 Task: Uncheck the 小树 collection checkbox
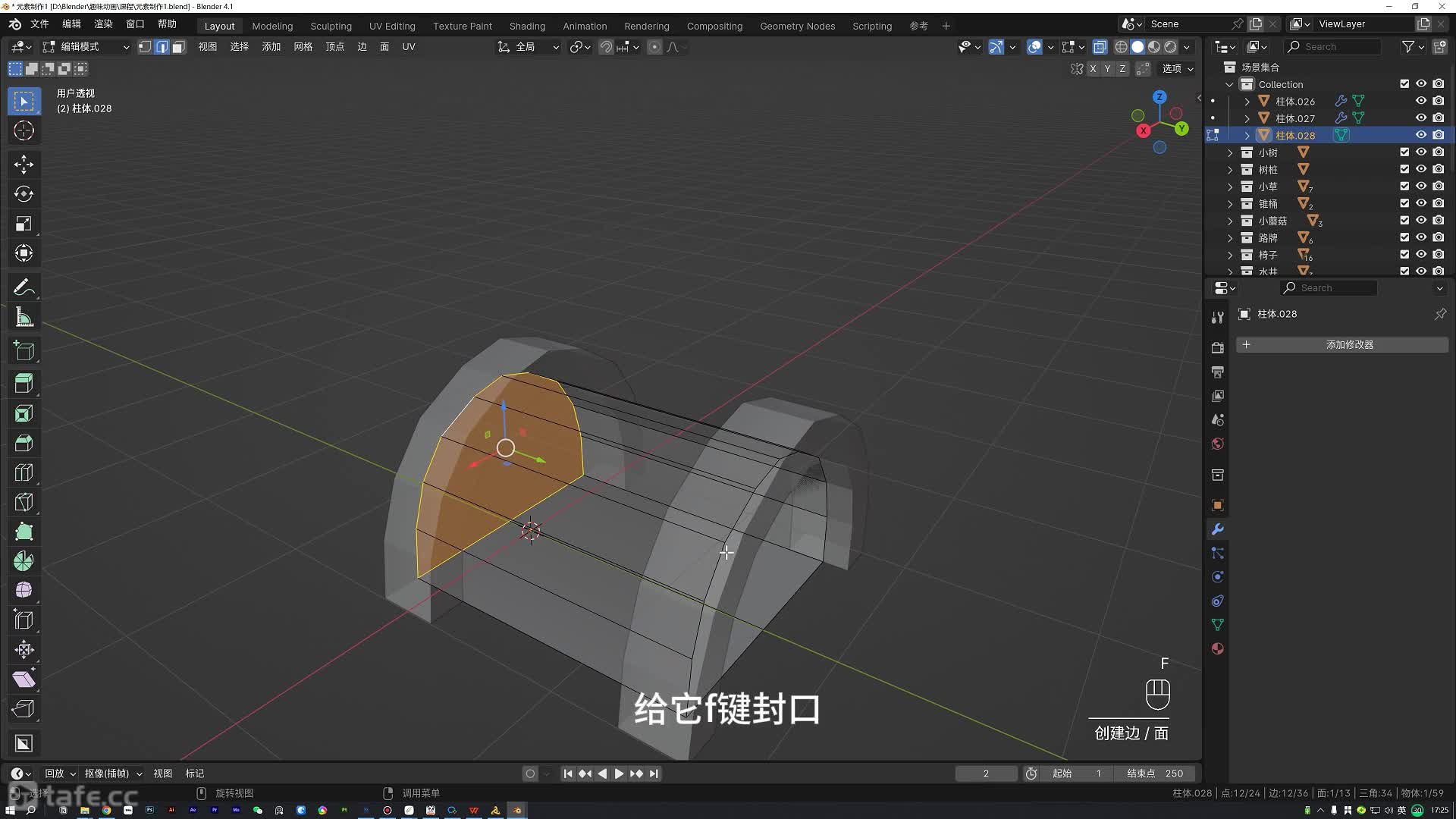pyautogui.click(x=1404, y=152)
